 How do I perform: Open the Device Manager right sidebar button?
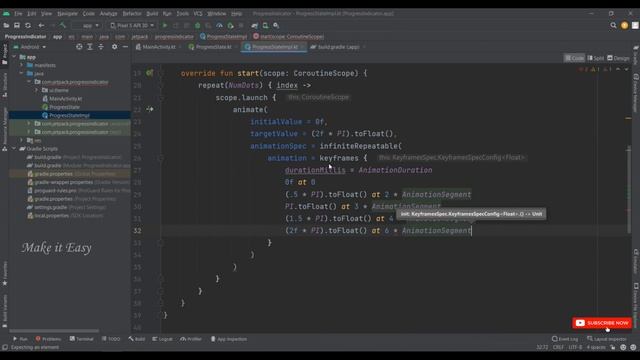tap(636, 92)
